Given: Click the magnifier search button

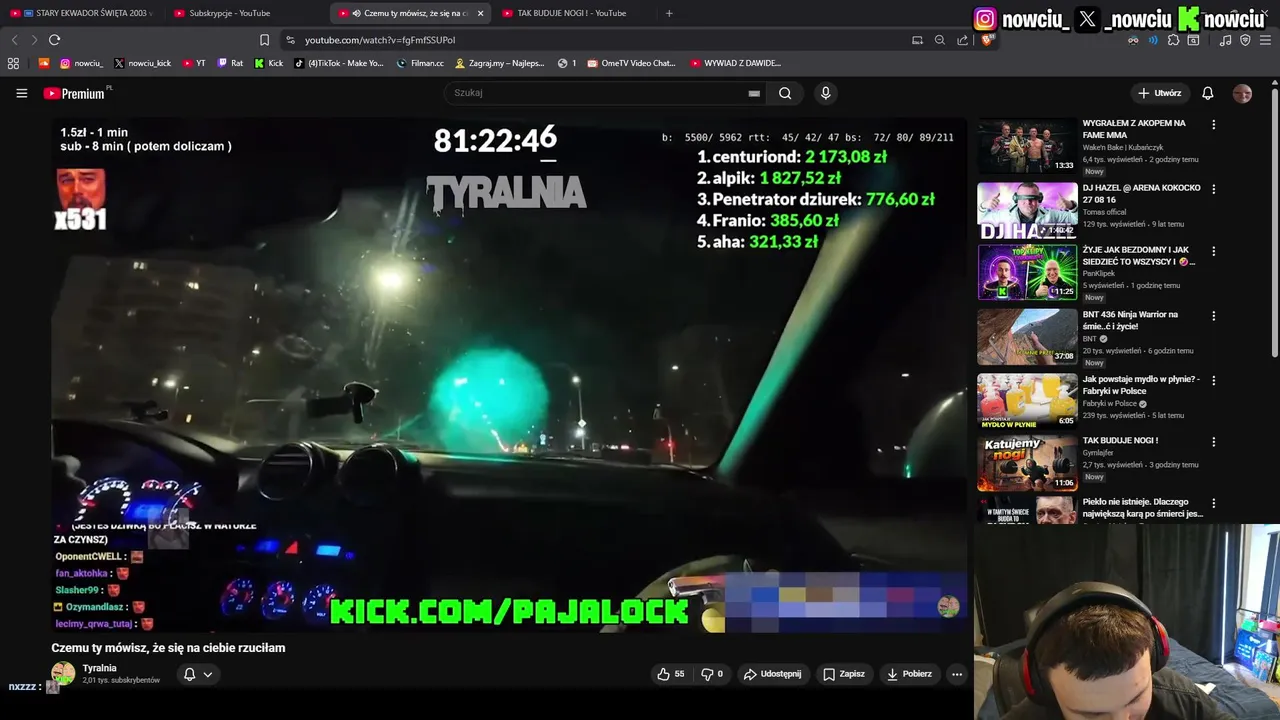Looking at the screenshot, I should coord(785,93).
